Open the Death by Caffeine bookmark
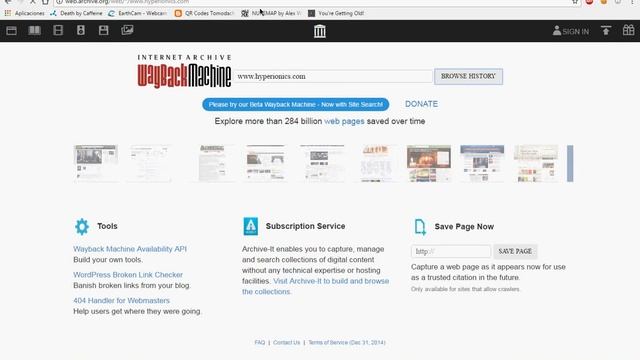 tap(76, 13)
